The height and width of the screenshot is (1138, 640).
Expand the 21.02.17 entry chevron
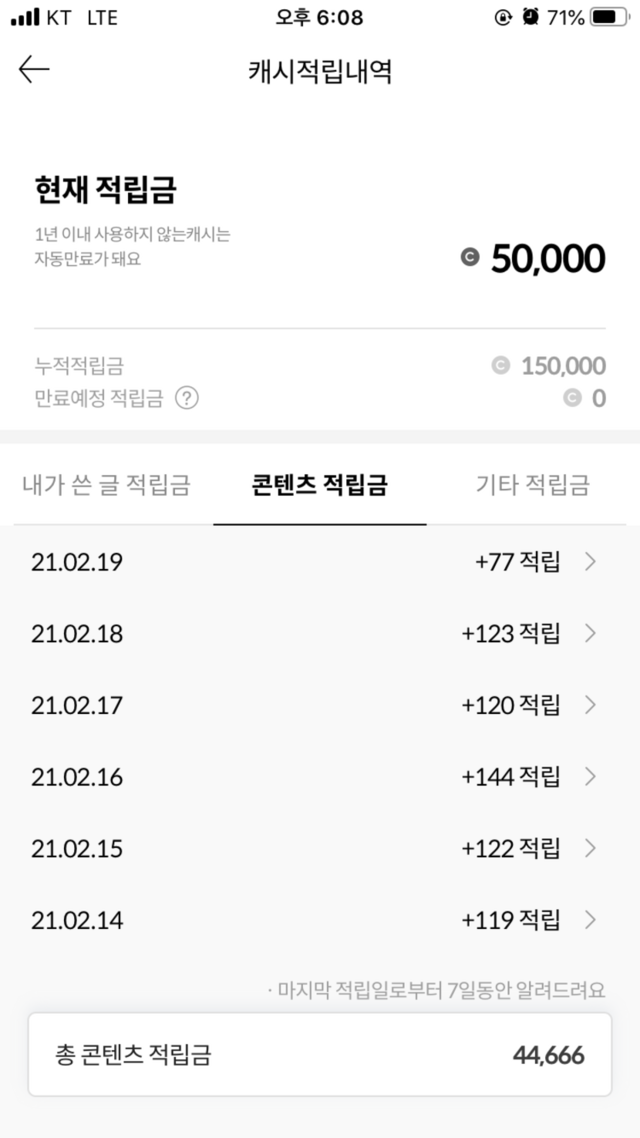pyautogui.click(x=590, y=705)
